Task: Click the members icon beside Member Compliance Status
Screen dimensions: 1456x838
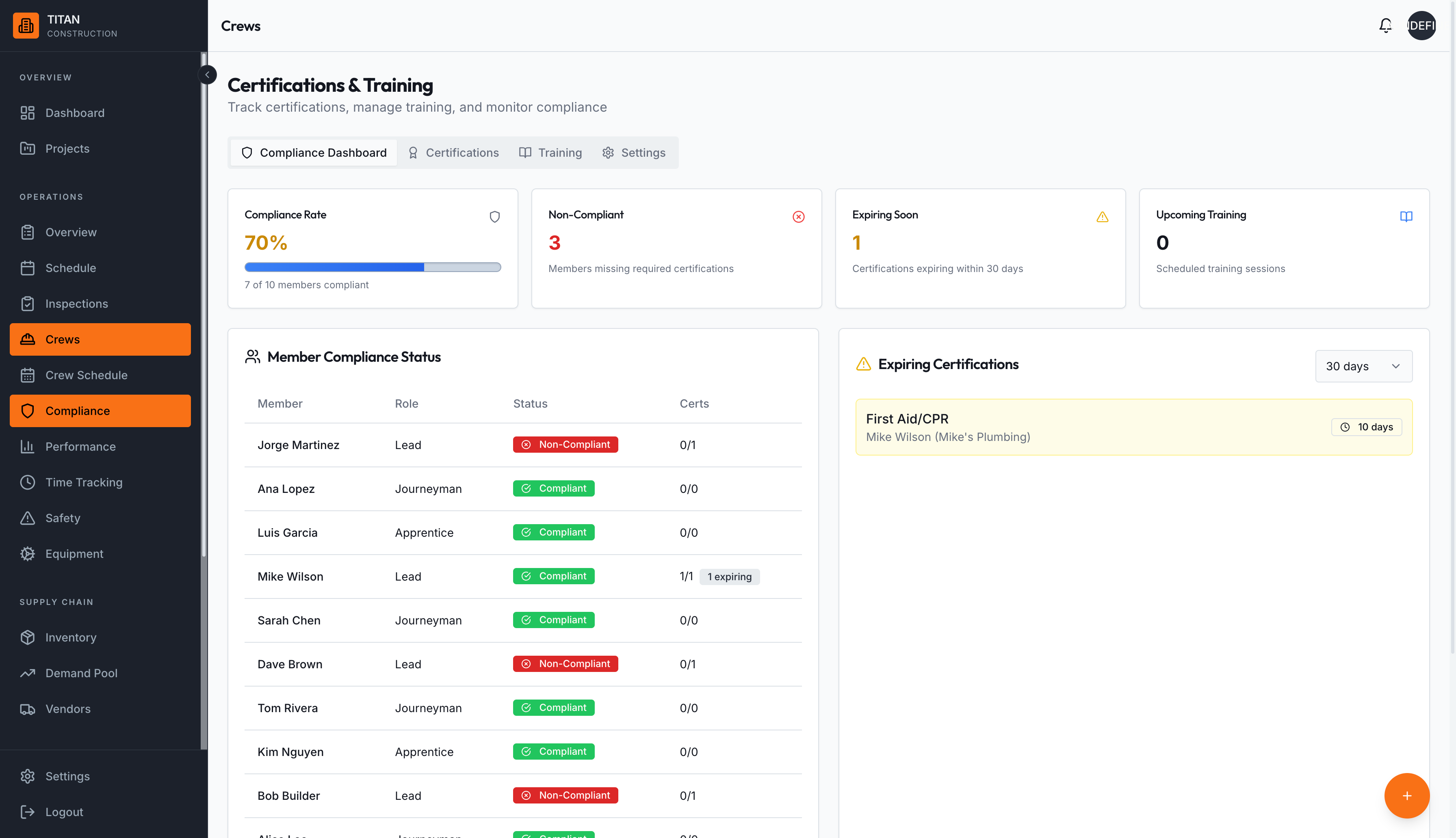Action: point(252,357)
